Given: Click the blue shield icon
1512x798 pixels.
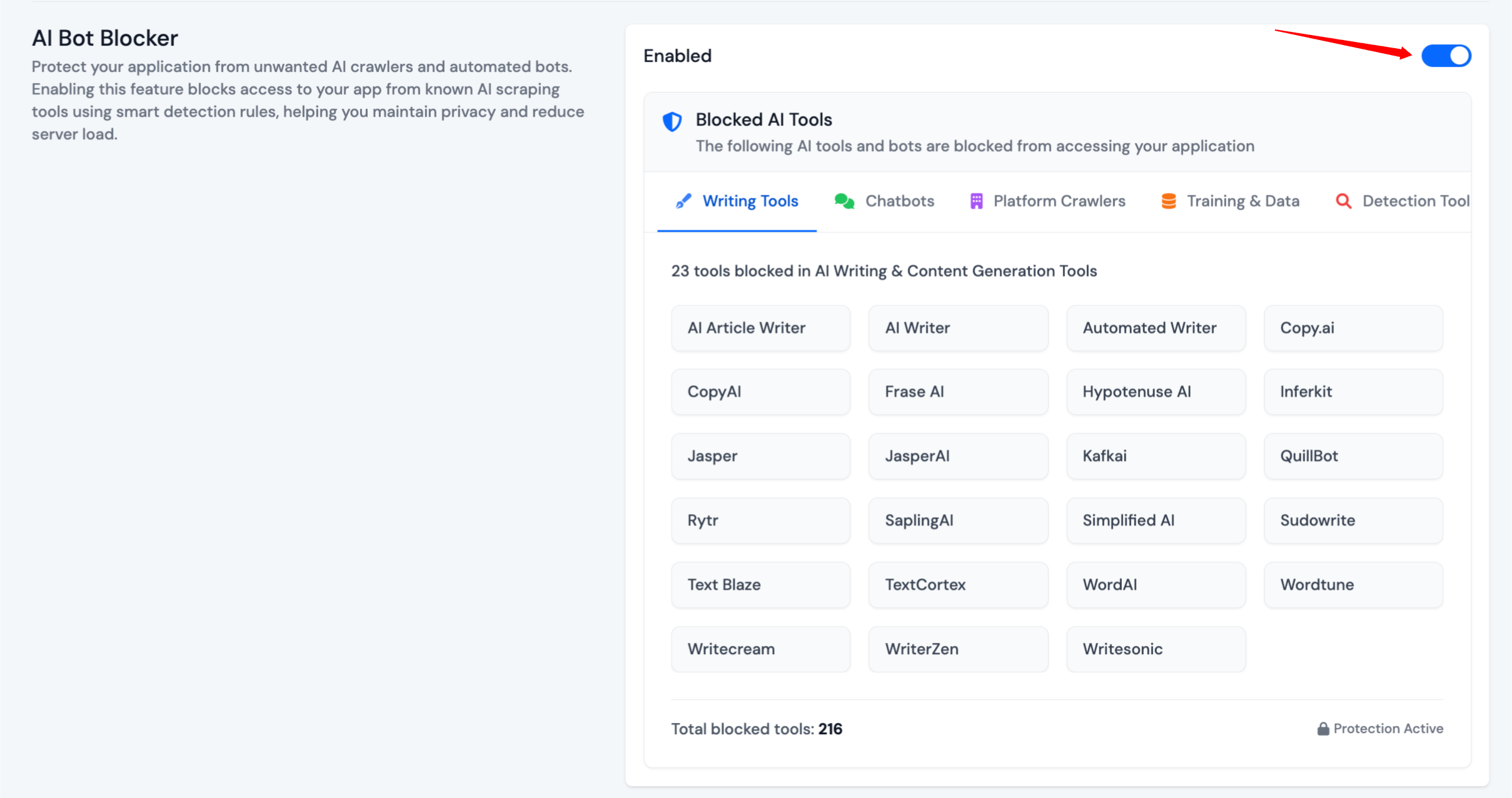Looking at the screenshot, I should tap(672, 121).
